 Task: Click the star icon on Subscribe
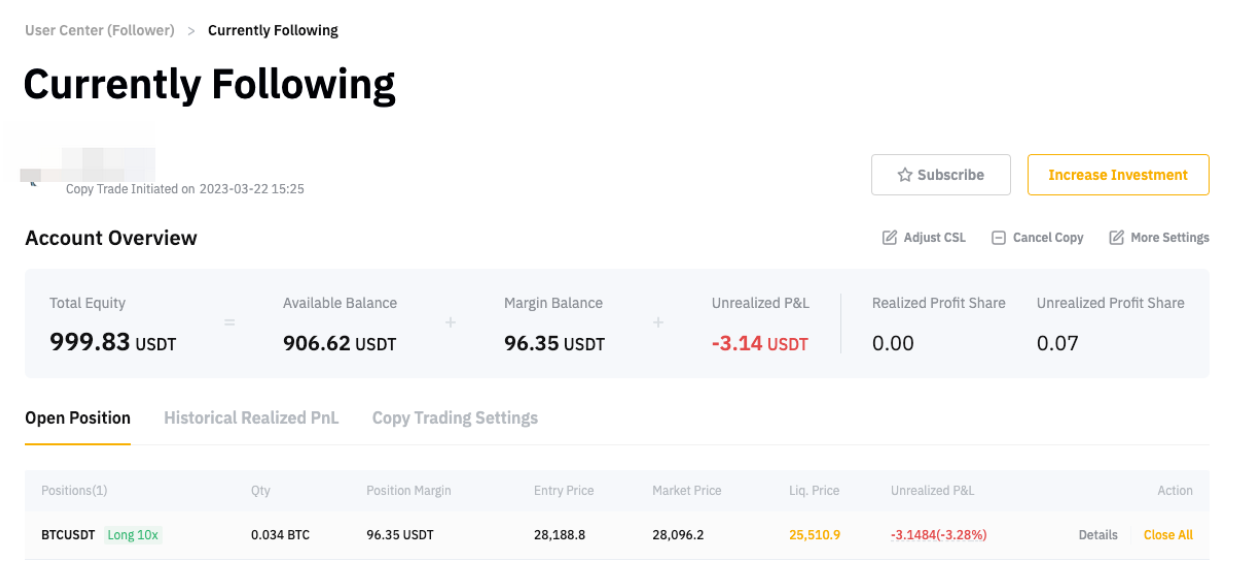[x=904, y=175]
